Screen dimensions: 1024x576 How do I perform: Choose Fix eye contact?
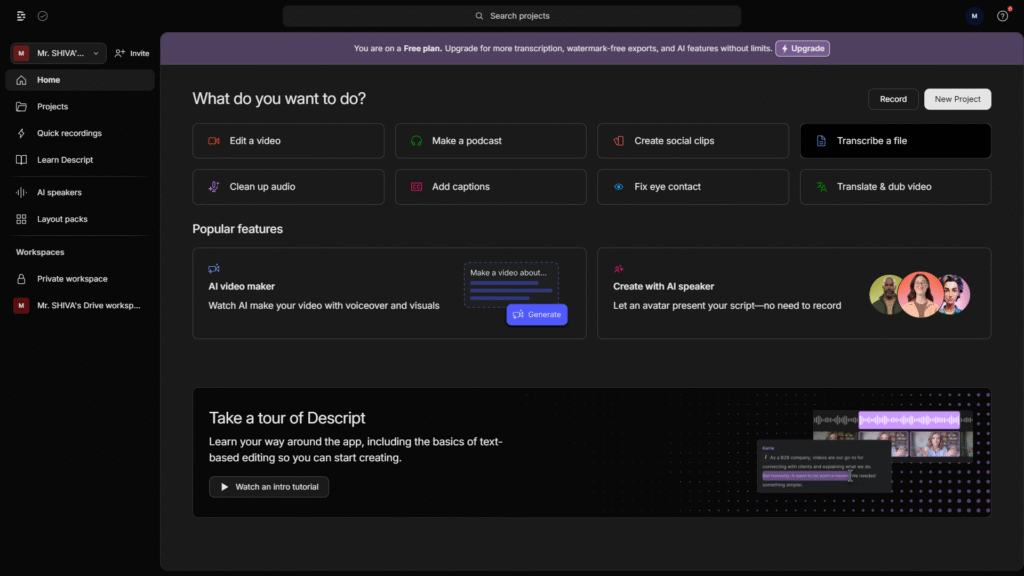tap(693, 187)
